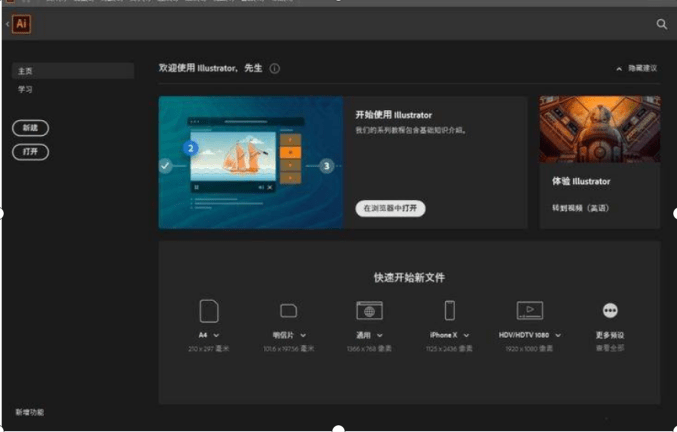Click the Adobe Illustrator Ai logo

(21, 24)
